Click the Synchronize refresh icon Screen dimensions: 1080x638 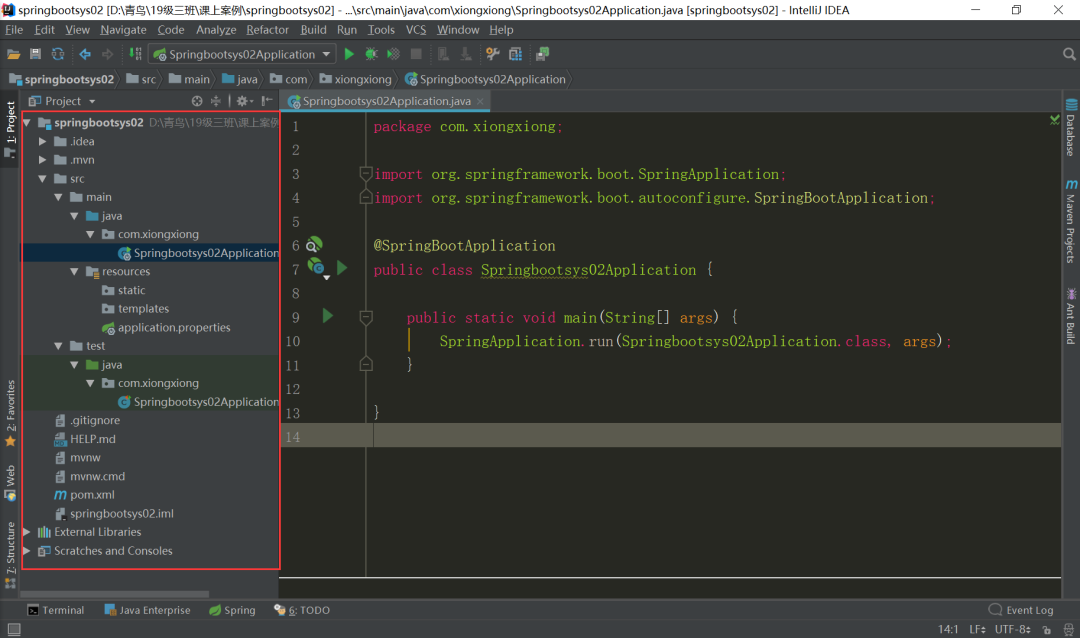(58, 54)
